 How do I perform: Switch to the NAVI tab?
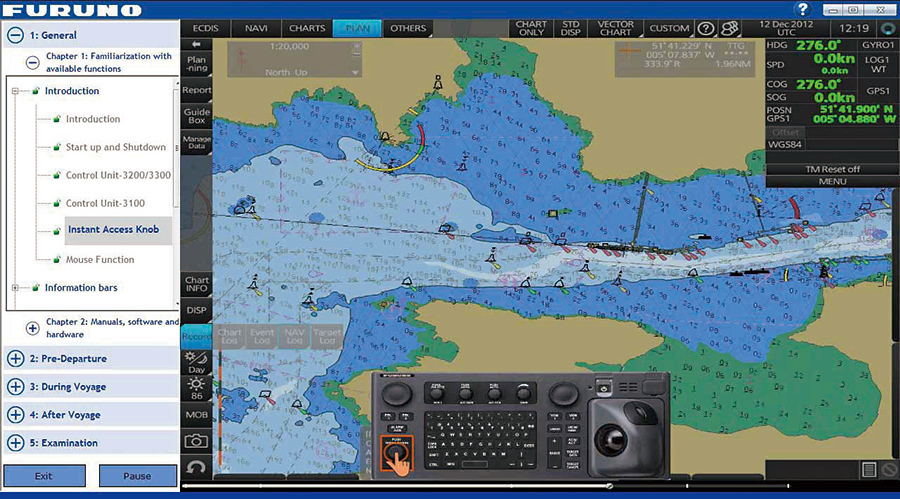coord(256,28)
